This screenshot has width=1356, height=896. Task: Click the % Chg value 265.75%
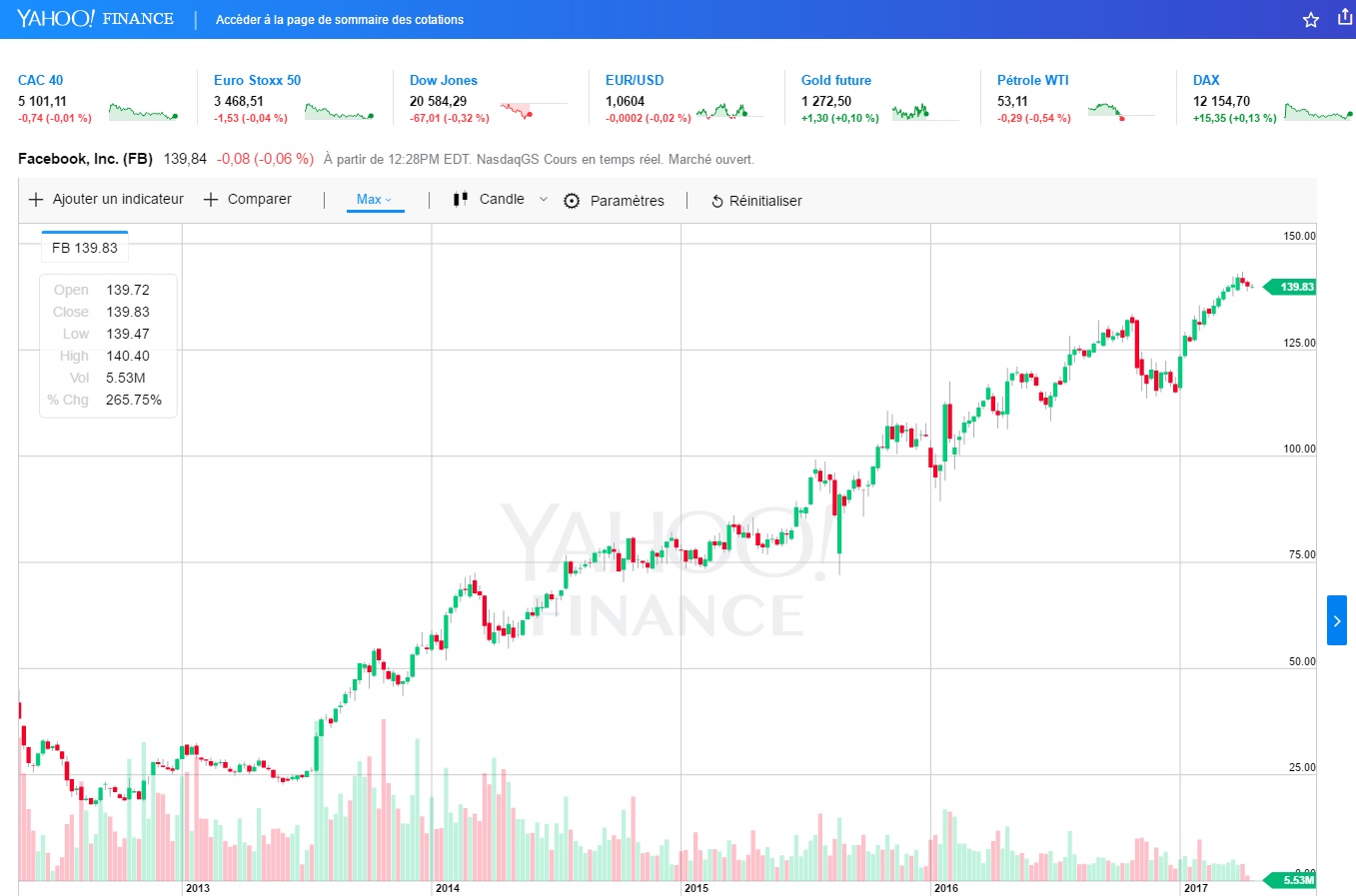point(134,400)
